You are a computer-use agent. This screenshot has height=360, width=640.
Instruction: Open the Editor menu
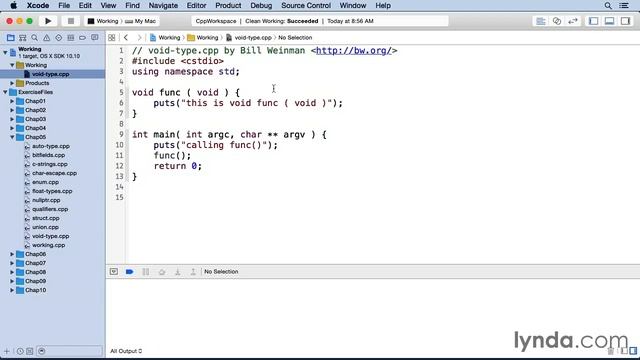click(x=196, y=5)
